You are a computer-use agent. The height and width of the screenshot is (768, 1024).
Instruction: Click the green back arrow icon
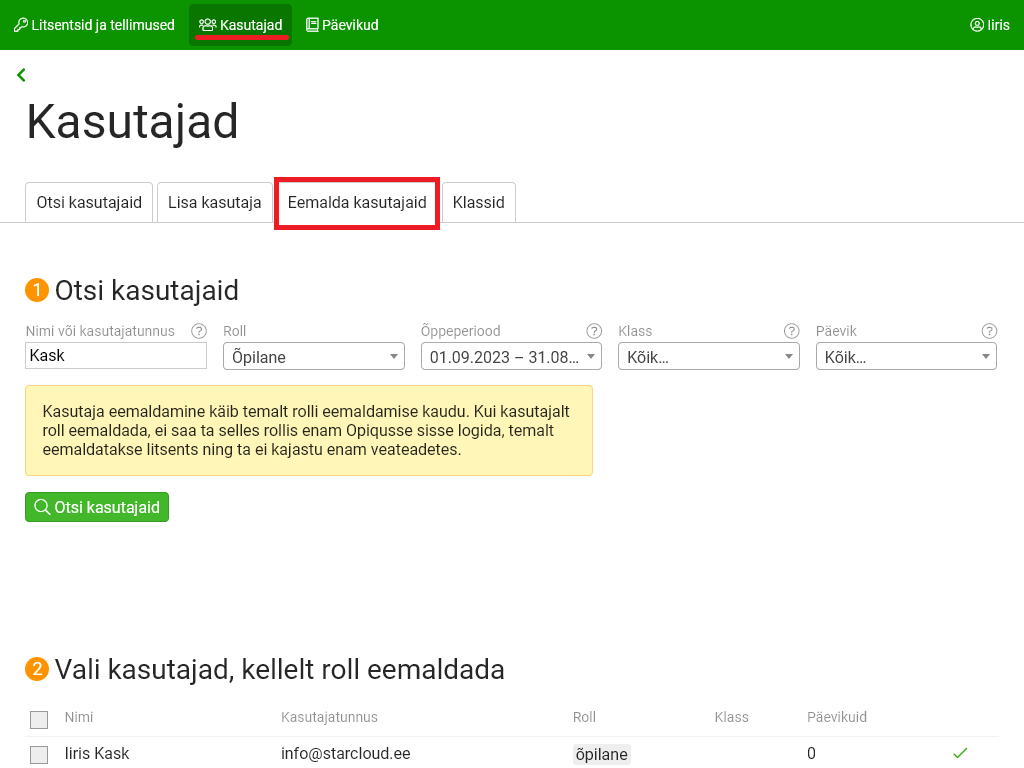(21, 75)
